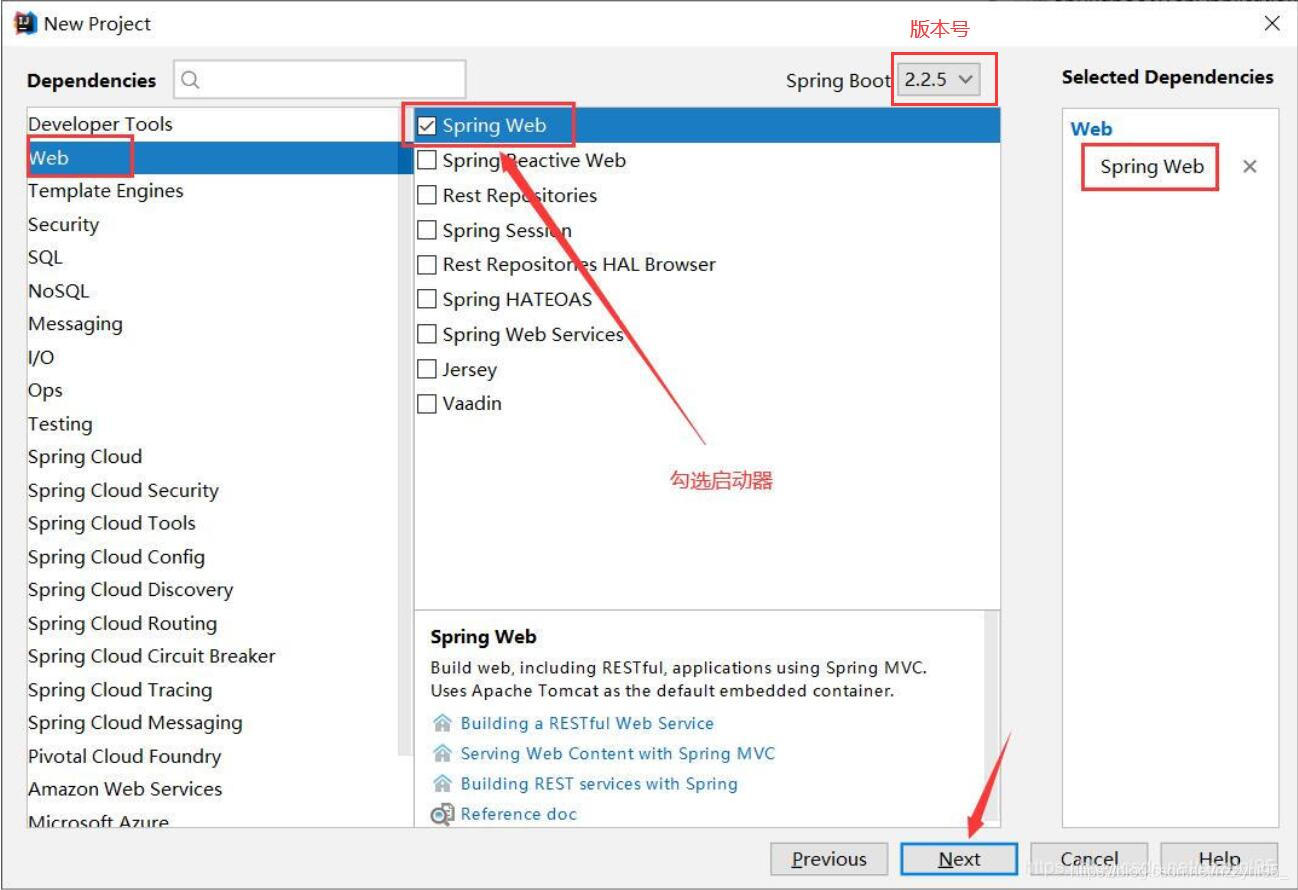Open the Spring Boot version dropdown
This screenshot has height=890, width=1298.
pyautogui.click(x=939, y=80)
